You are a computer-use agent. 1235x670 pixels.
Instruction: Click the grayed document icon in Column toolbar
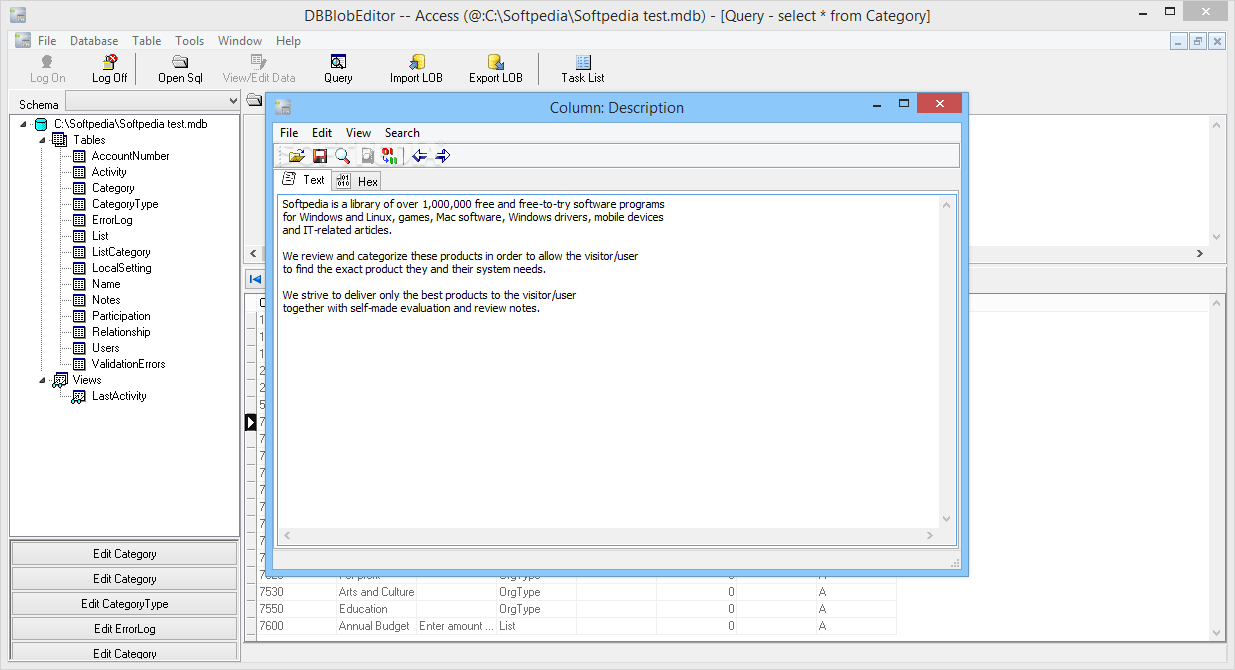tap(368, 156)
